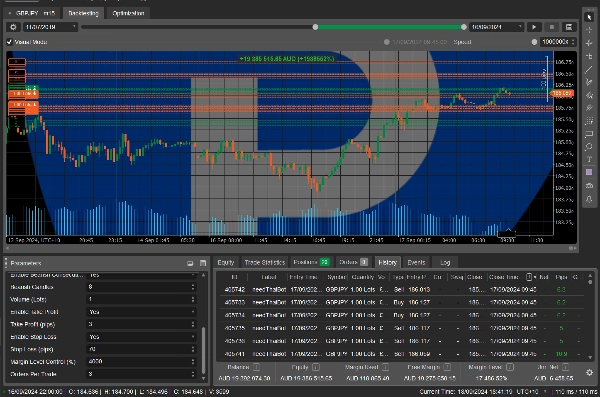Sort history by Pips column header

pos(561,277)
